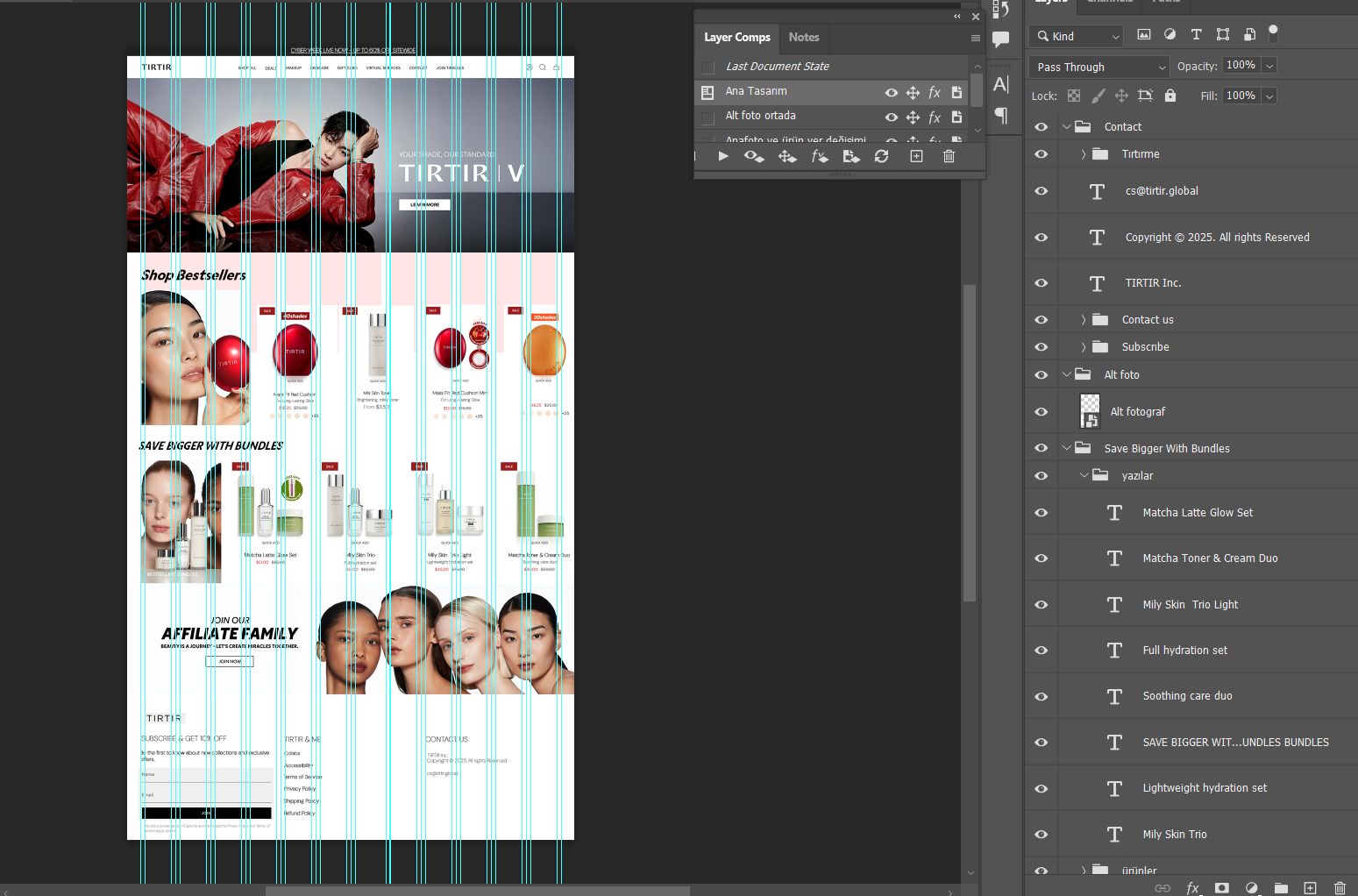
Task: Open the Layer Comps panel menu
Action: (x=975, y=38)
